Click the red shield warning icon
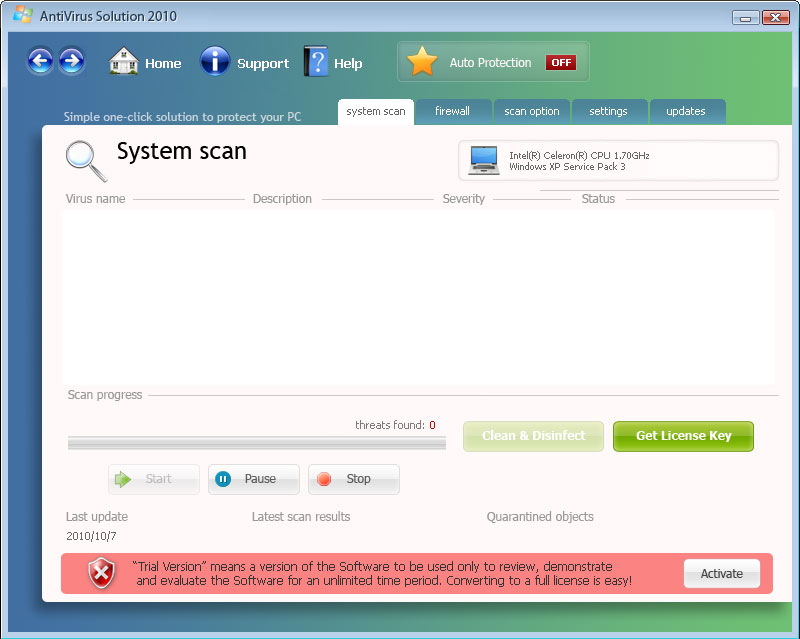This screenshot has width=800, height=639. coord(102,573)
